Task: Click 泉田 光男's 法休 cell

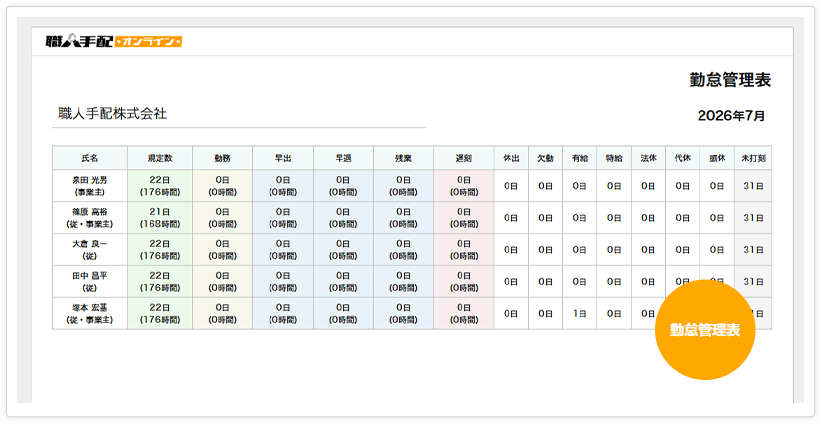Action: [648, 186]
